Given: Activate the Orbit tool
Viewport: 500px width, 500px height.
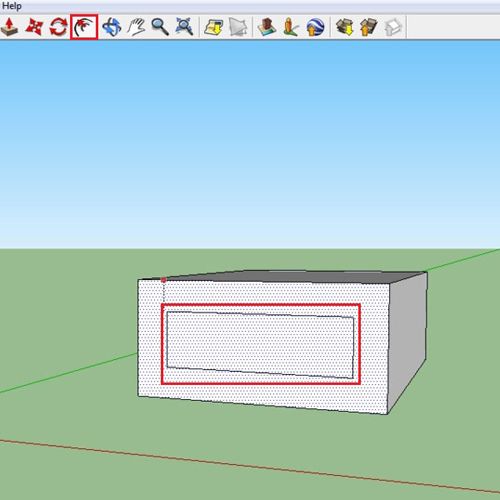Looking at the screenshot, I should [x=112, y=27].
